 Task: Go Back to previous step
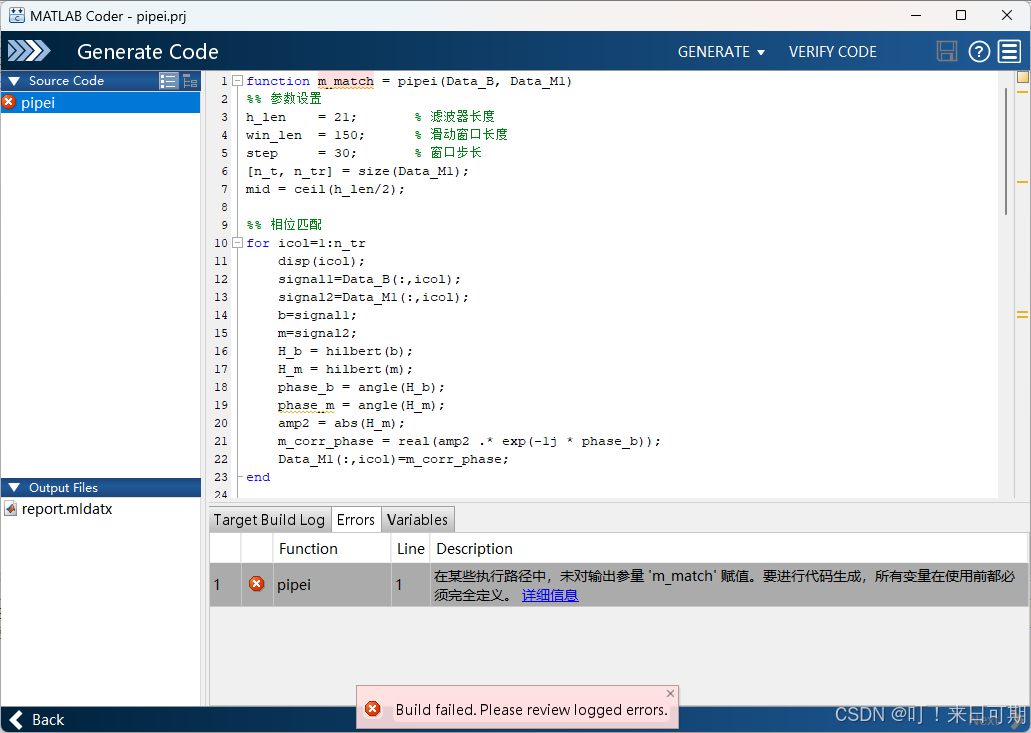38,720
